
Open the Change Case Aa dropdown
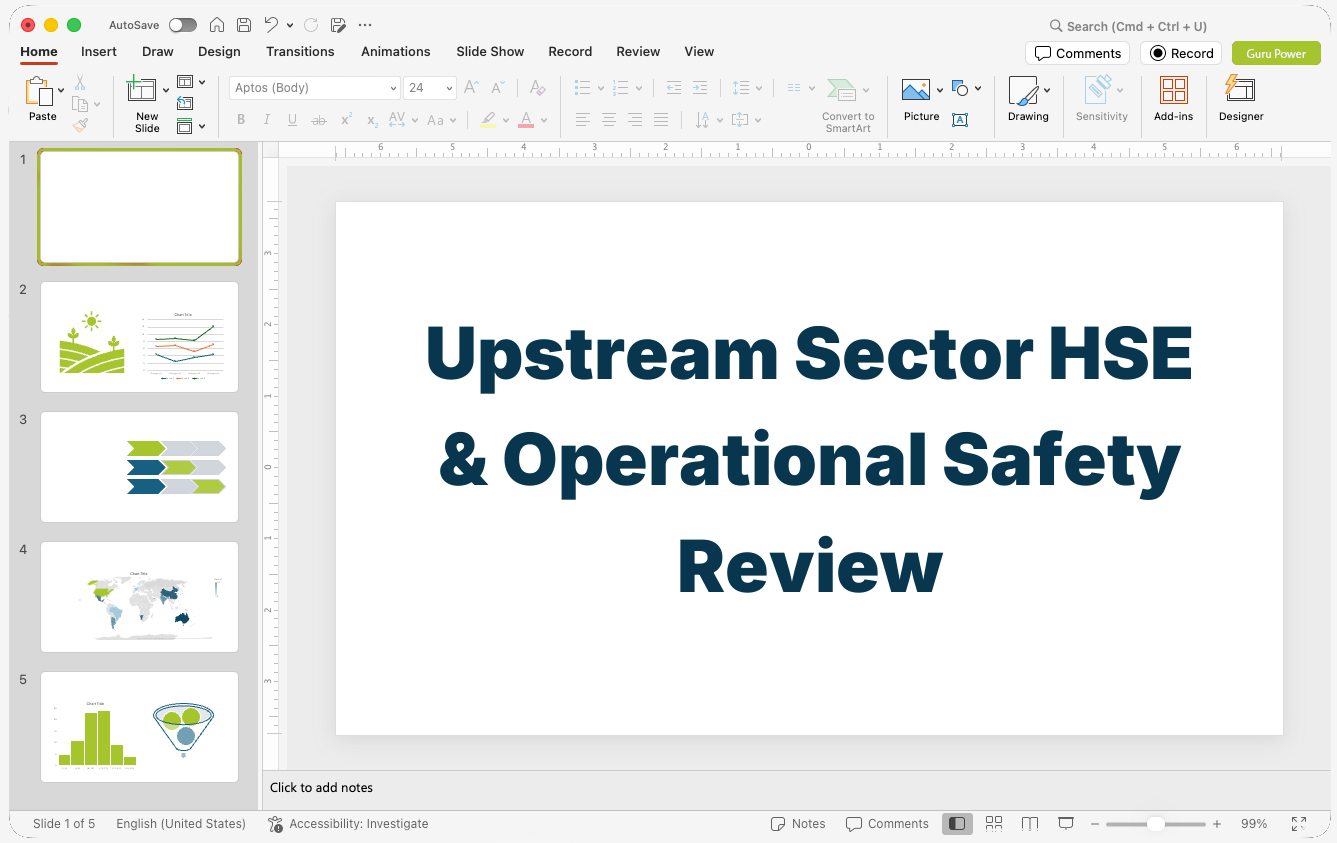(441, 120)
